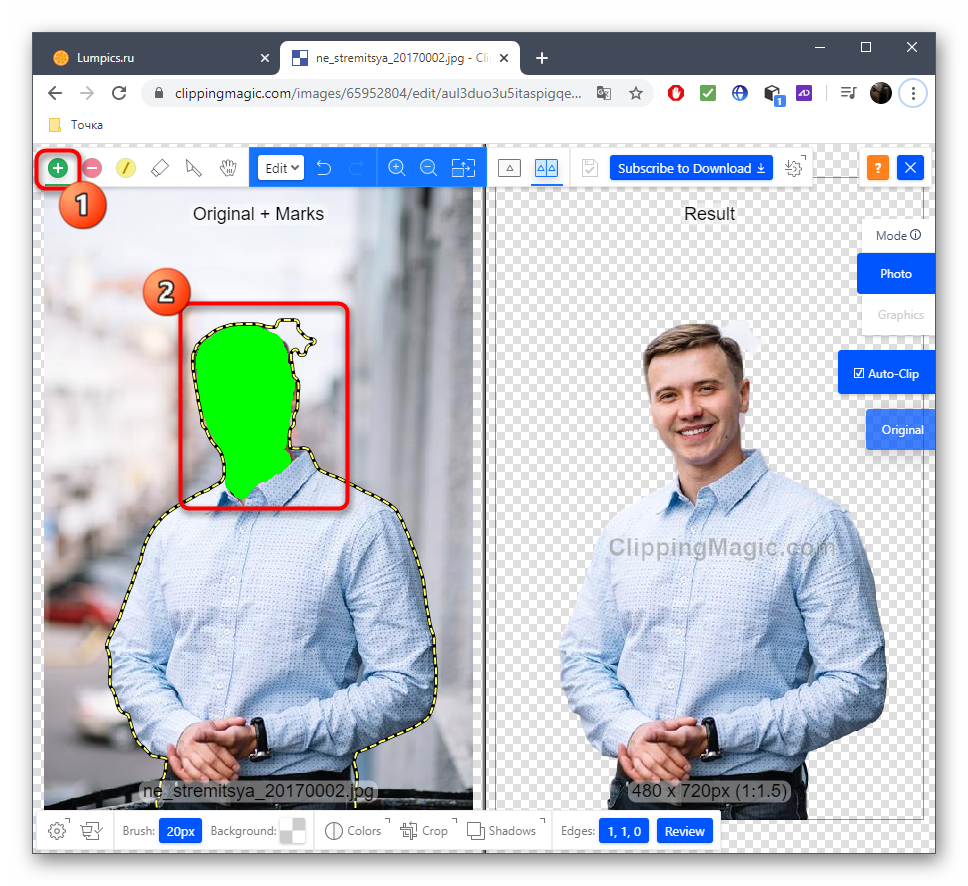Image resolution: width=968 pixels, height=886 pixels.
Task: Pick the yellow Hair tool
Action: [x=125, y=168]
